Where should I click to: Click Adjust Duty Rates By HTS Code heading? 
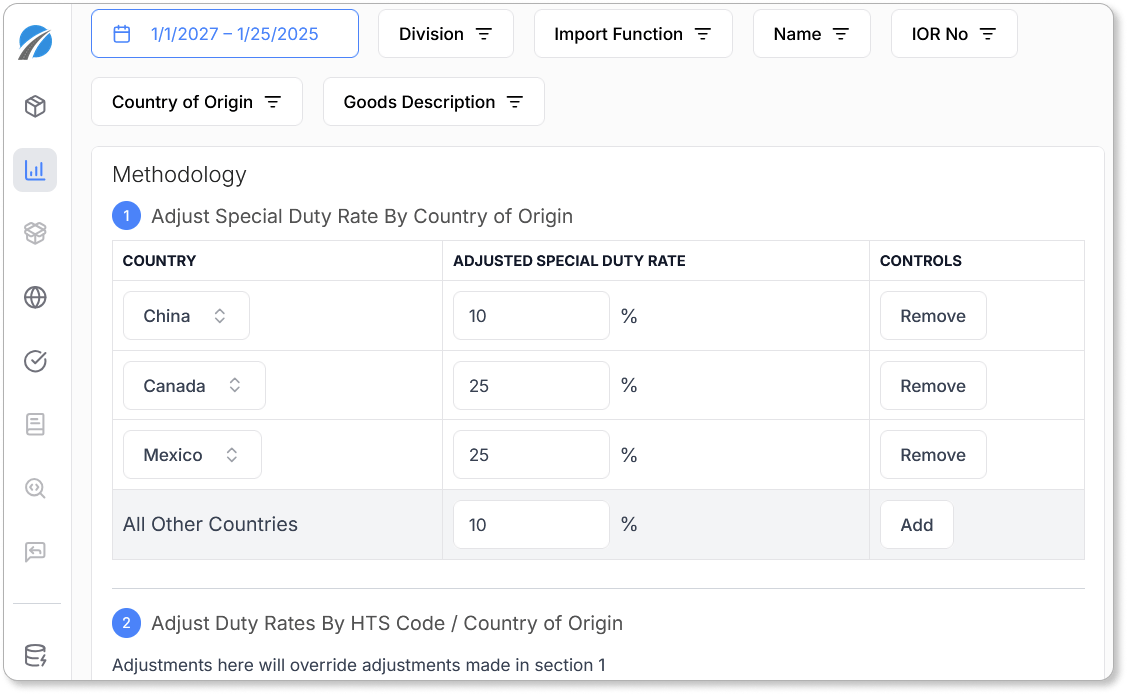(x=387, y=623)
